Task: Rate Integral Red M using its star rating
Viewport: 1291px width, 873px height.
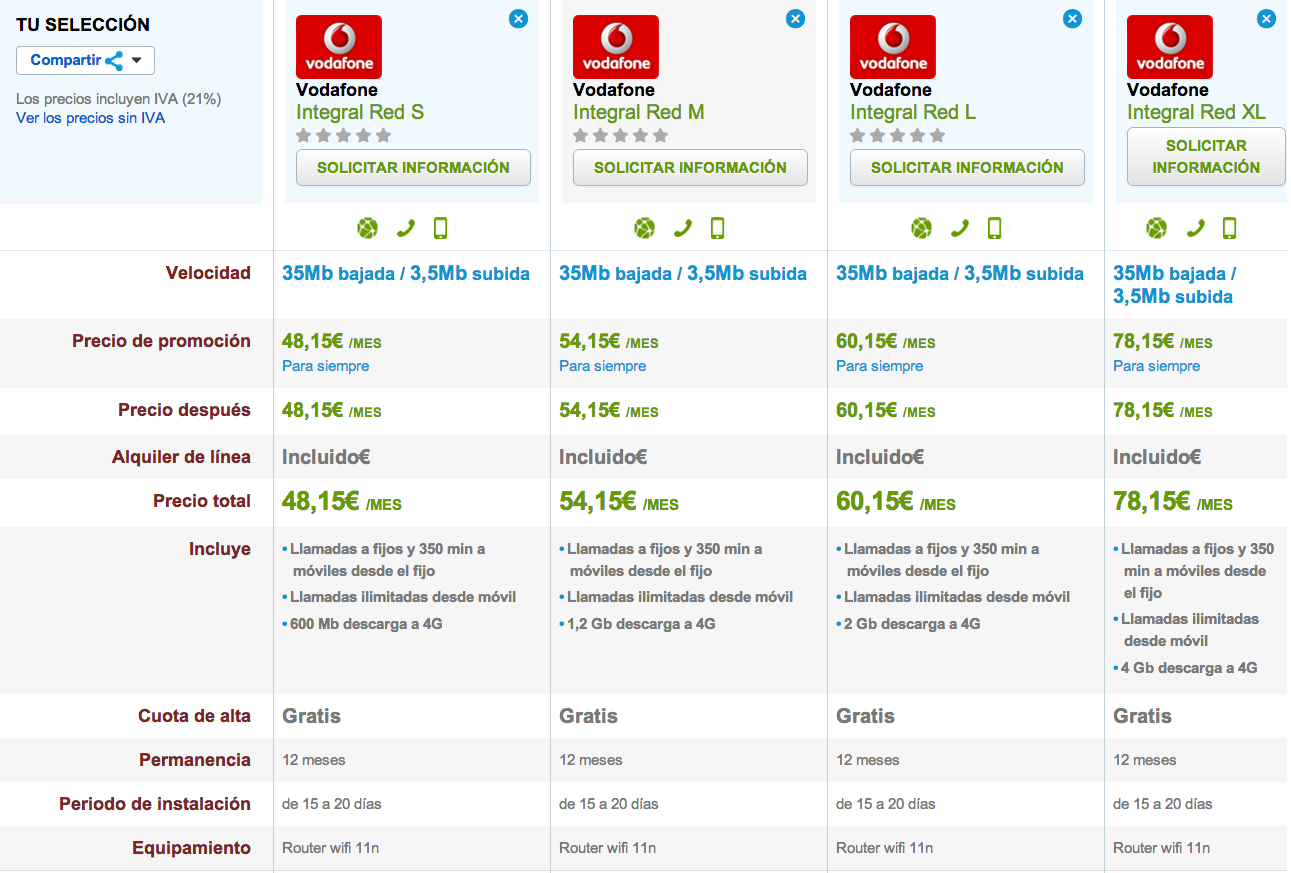Action: point(620,136)
